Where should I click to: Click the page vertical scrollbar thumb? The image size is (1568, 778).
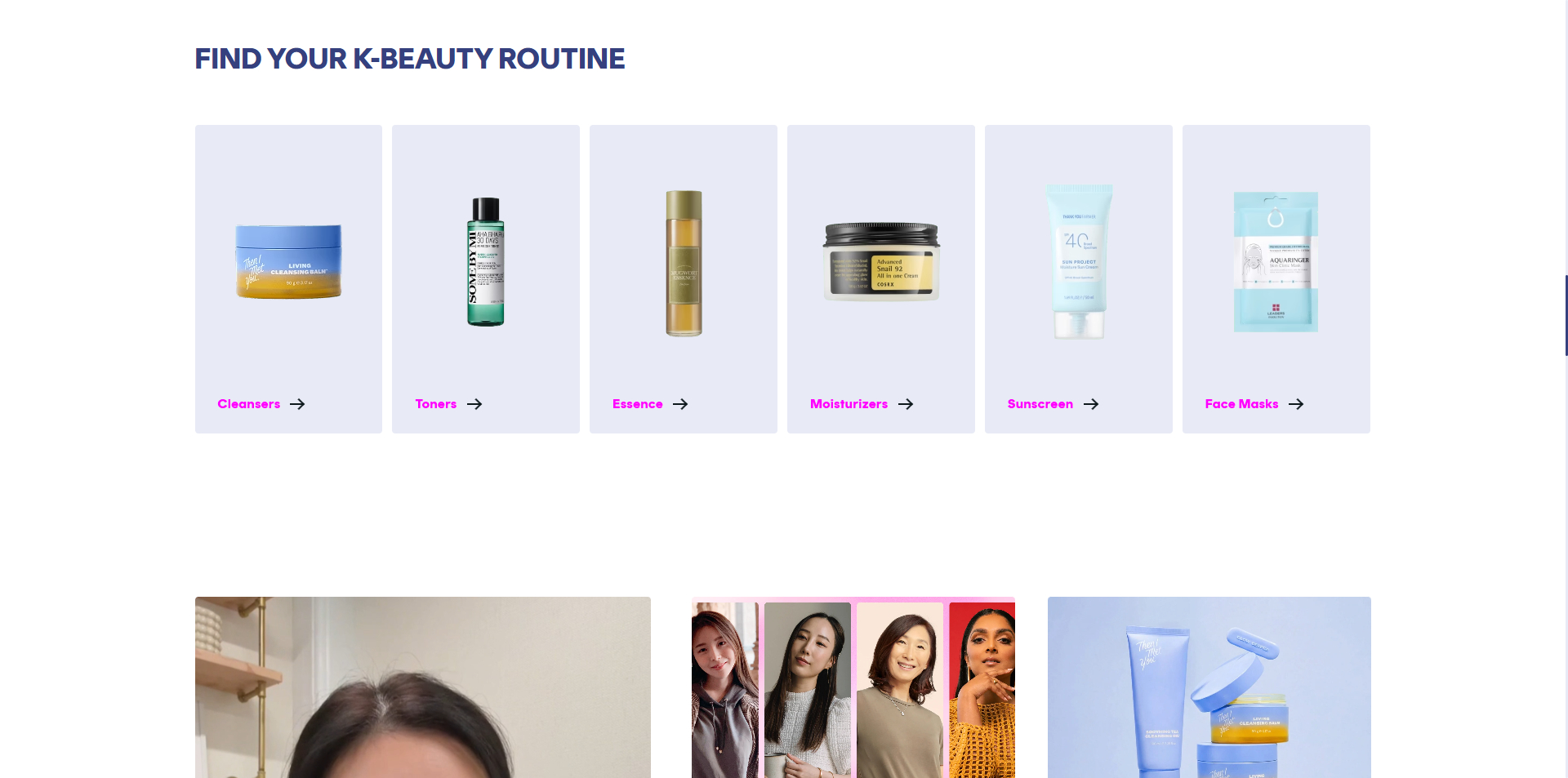pos(1566,315)
